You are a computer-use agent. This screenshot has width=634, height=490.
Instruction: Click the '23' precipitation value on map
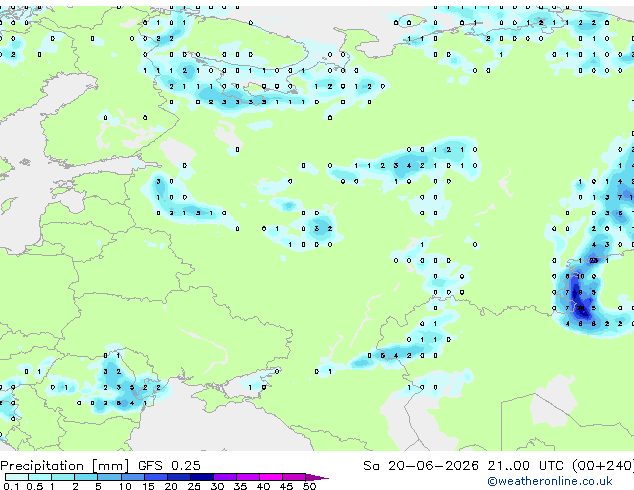point(593,260)
